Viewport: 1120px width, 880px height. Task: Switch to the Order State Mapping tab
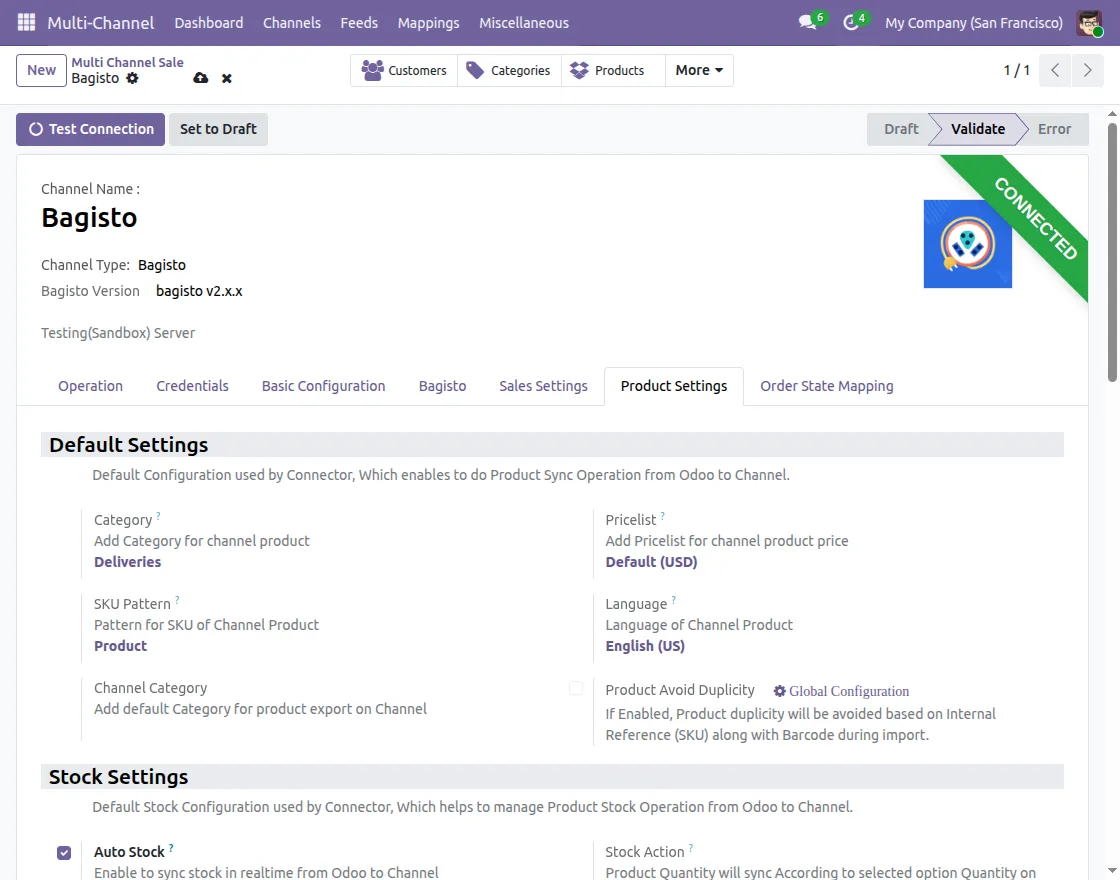(x=826, y=386)
